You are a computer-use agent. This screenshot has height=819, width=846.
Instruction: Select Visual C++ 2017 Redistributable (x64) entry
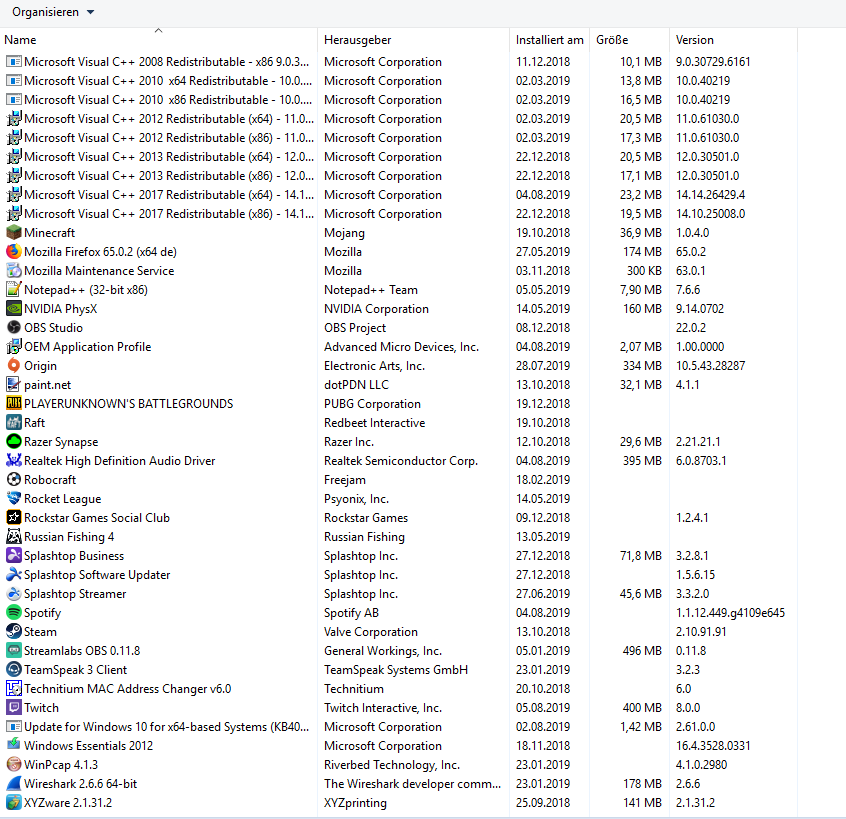[169, 195]
